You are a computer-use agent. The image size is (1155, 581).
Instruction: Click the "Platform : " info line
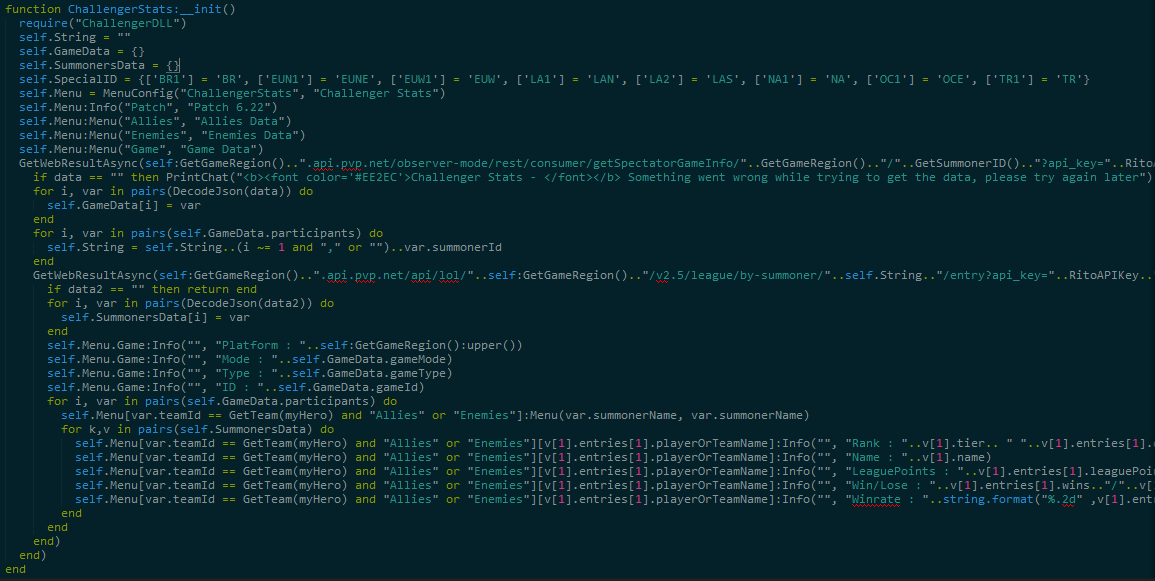285,345
